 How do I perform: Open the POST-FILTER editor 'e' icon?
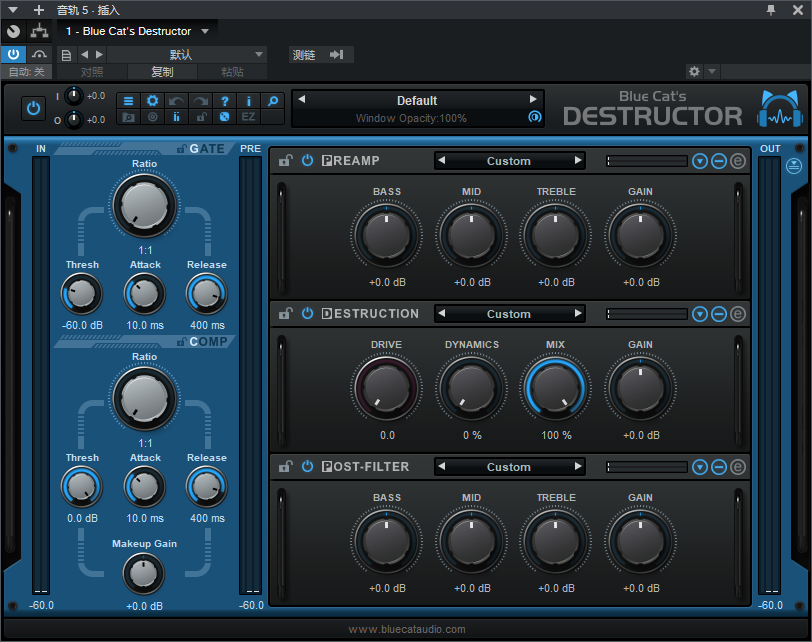pos(738,467)
